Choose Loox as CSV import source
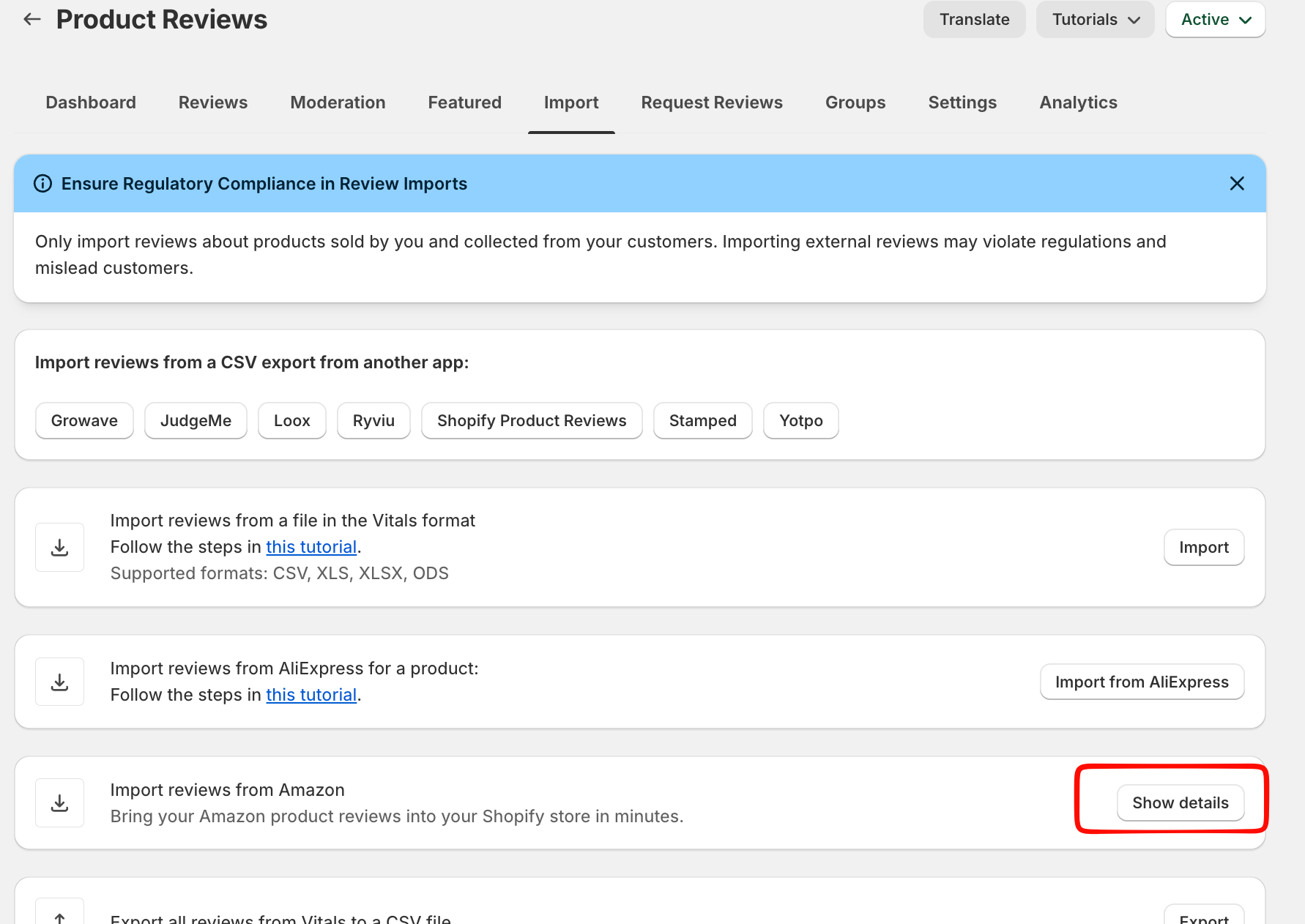Screen dimensions: 1305x924 point(292,421)
